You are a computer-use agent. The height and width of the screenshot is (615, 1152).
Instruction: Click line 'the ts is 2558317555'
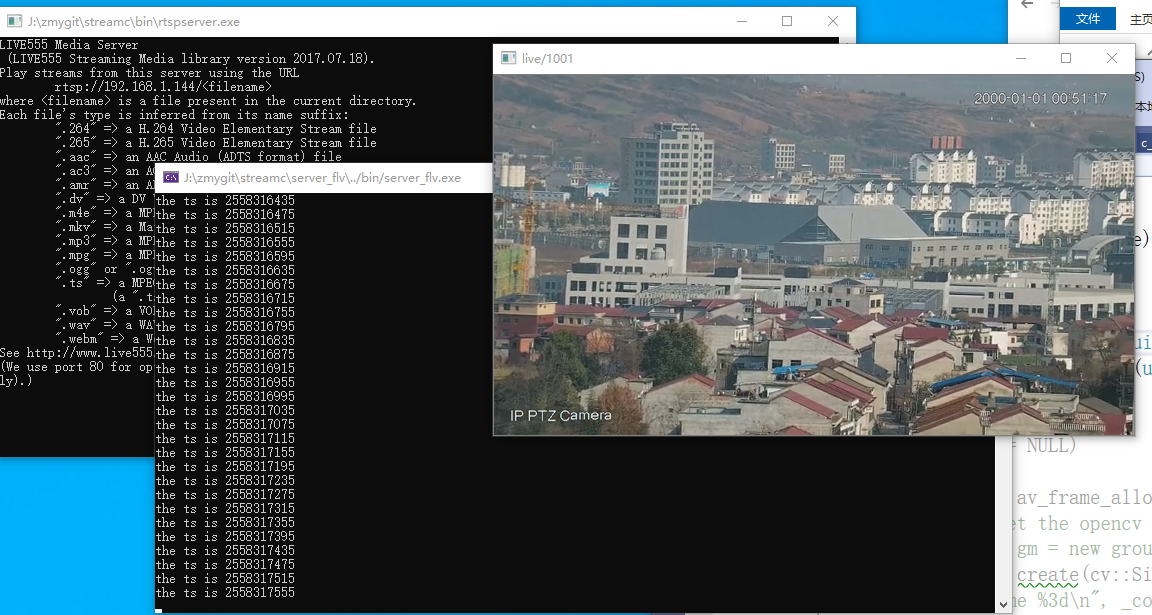[x=225, y=592]
